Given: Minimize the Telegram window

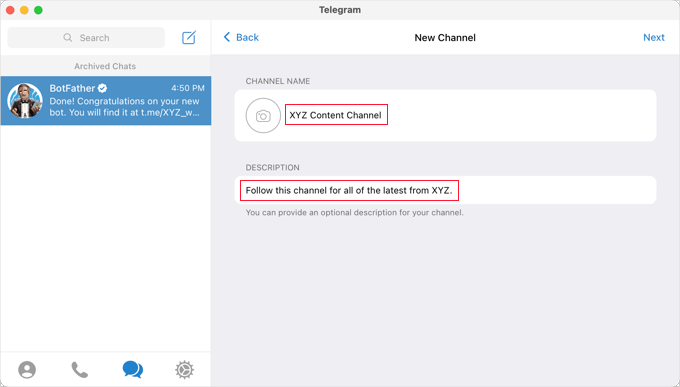Looking at the screenshot, I should 24,10.
